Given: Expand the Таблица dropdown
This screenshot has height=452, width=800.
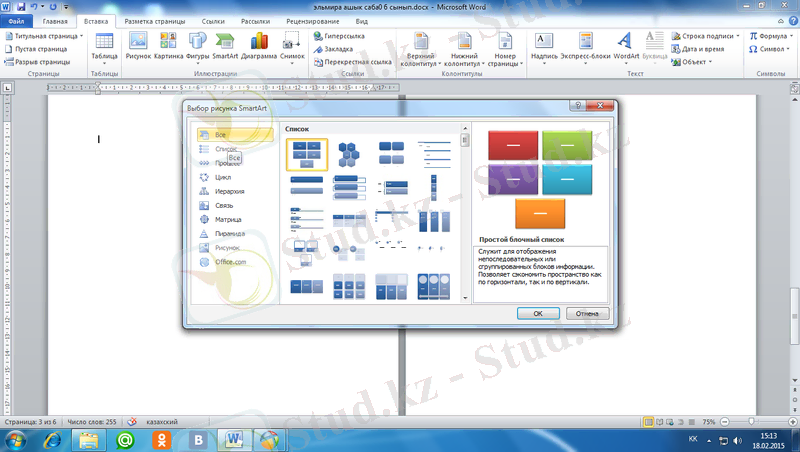Looking at the screenshot, I should pyautogui.click(x=104, y=48).
